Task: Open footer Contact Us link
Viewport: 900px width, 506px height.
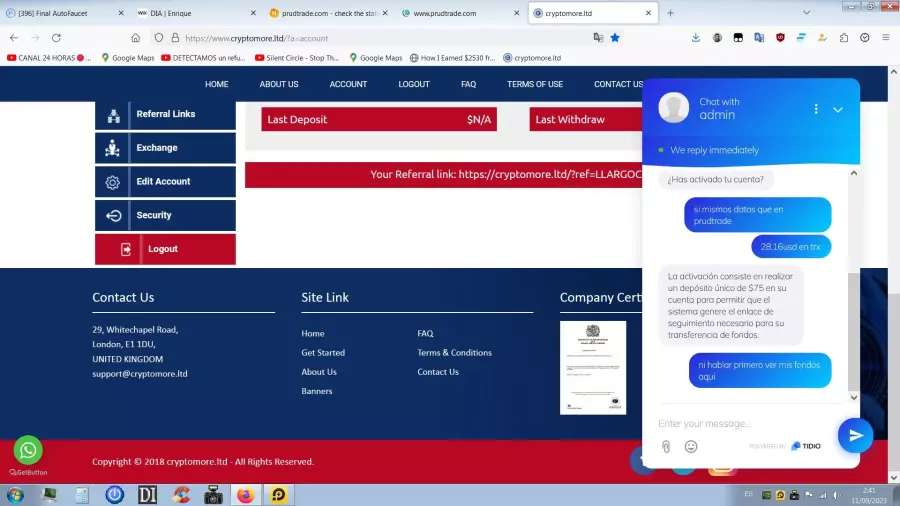Action: pyautogui.click(x=438, y=372)
